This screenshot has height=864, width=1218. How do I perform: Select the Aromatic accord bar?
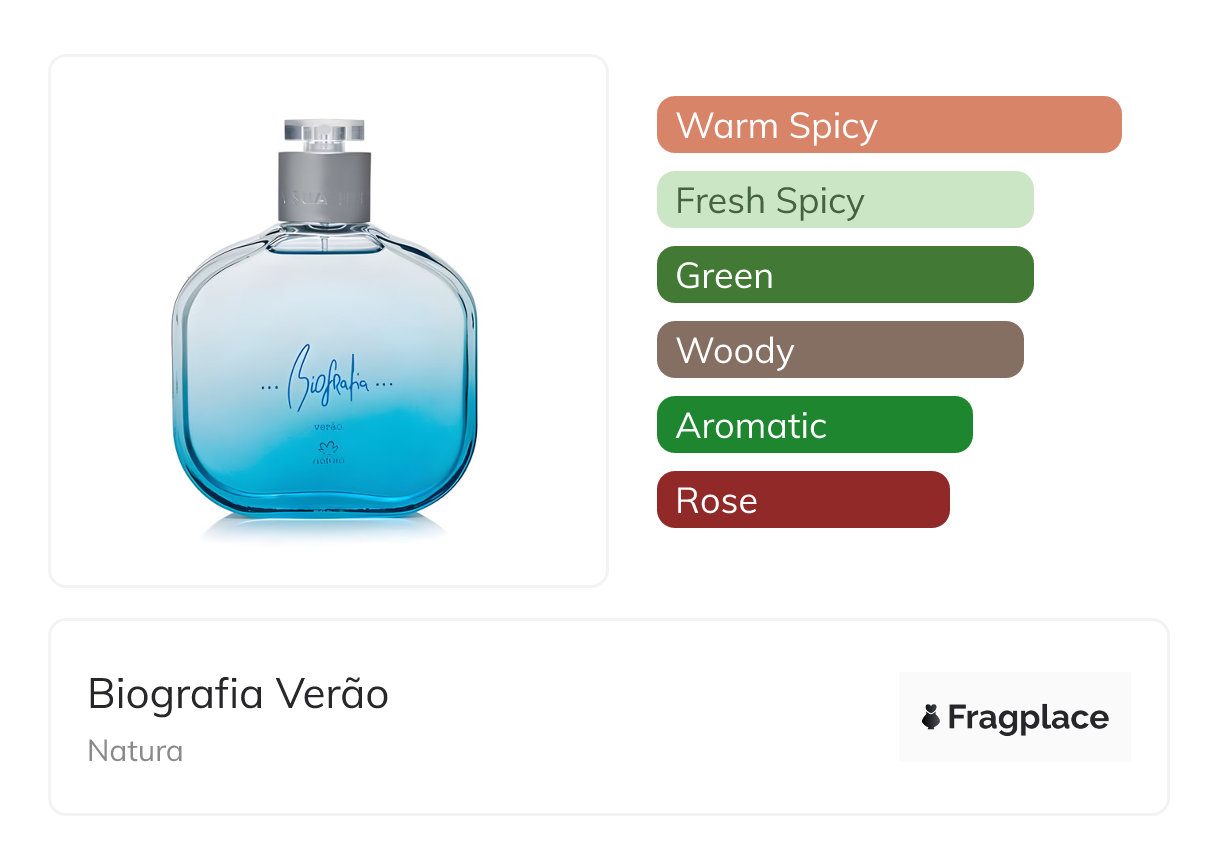click(x=814, y=425)
